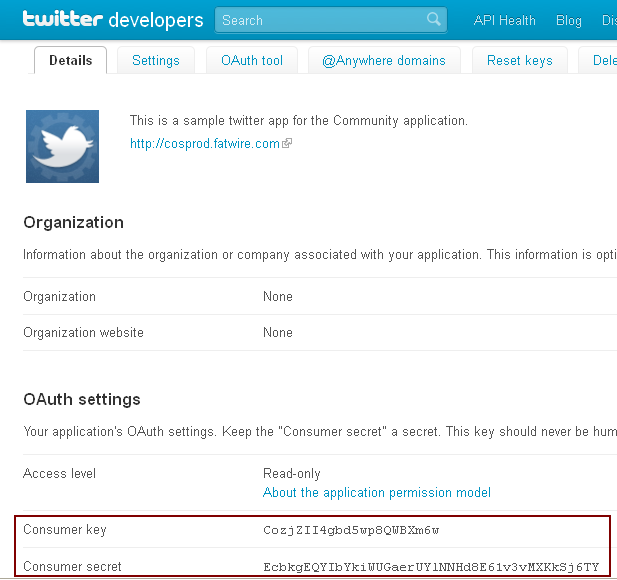
Task: Click the external link icon after fatwire URL
Action: coord(287,143)
